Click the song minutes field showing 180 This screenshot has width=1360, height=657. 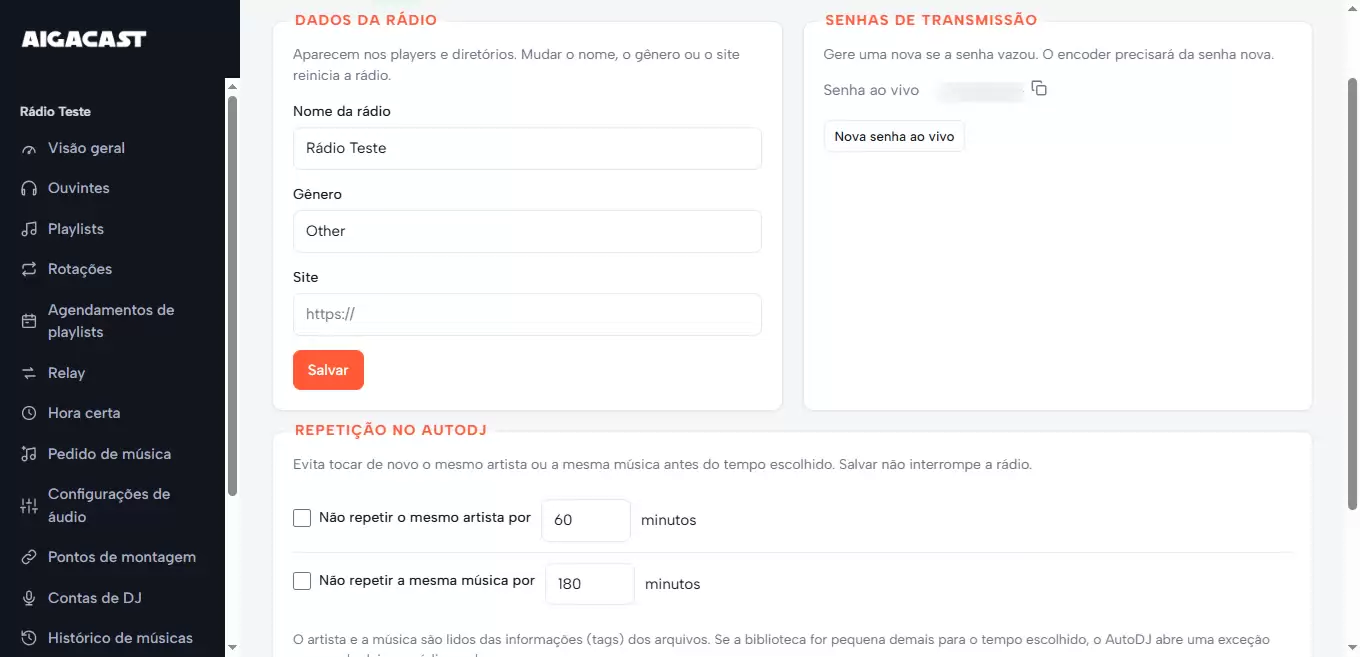(590, 584)
